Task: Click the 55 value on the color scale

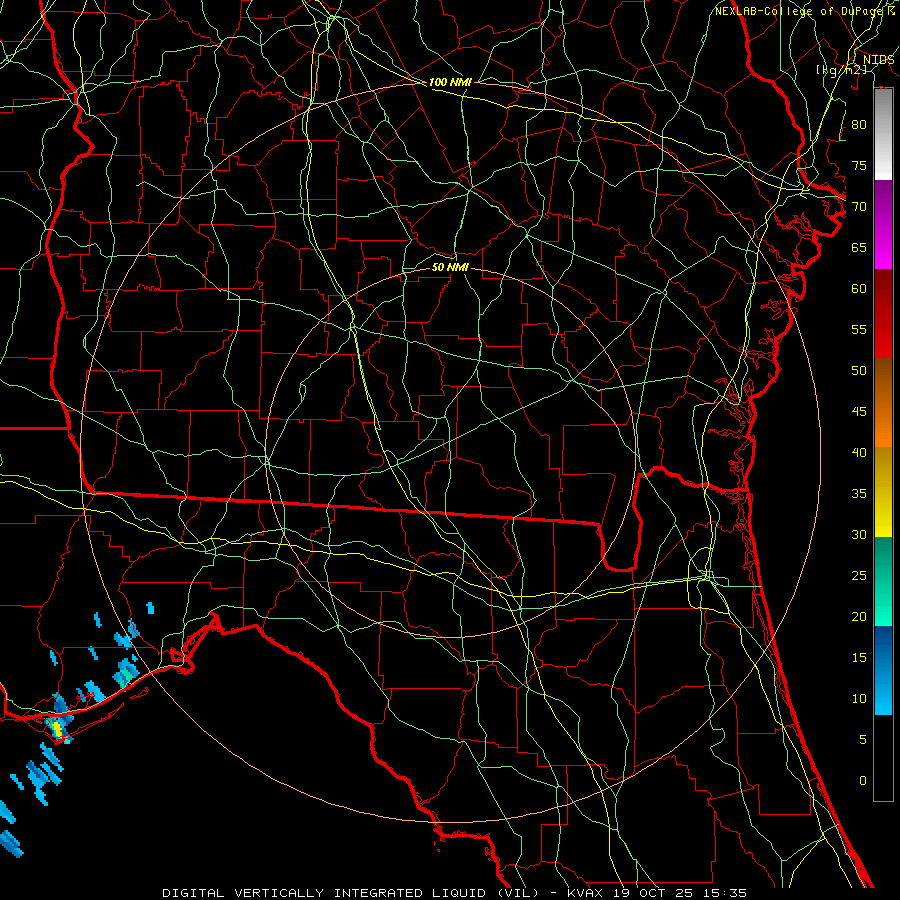Action: click(x=859, y=329)
